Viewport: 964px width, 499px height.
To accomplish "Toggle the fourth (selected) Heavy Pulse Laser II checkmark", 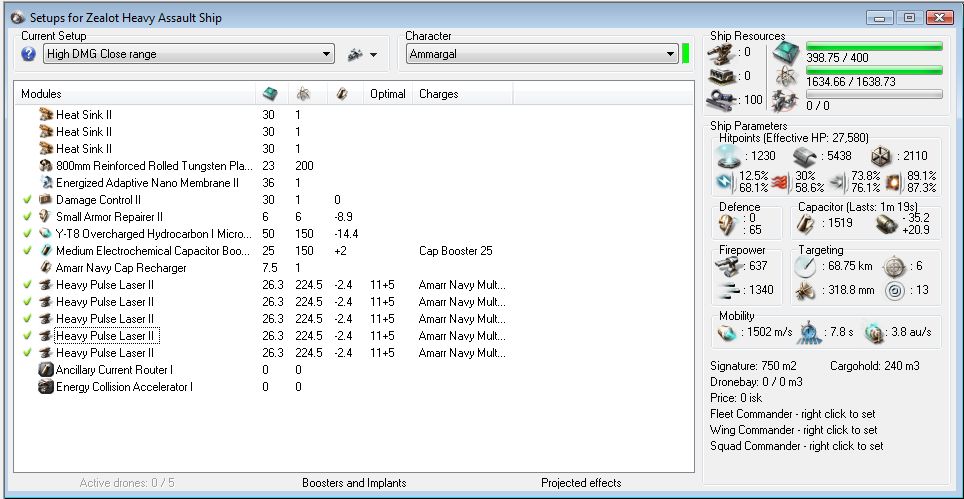I will click(x=27, y=336).
